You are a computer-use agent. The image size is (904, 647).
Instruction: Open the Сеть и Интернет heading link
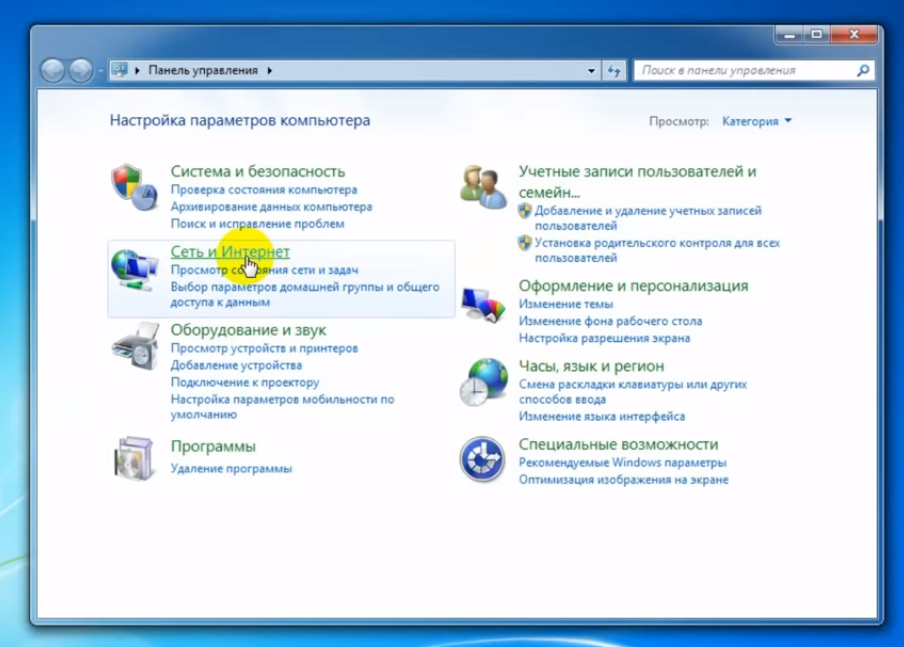[x=230, y=252]
